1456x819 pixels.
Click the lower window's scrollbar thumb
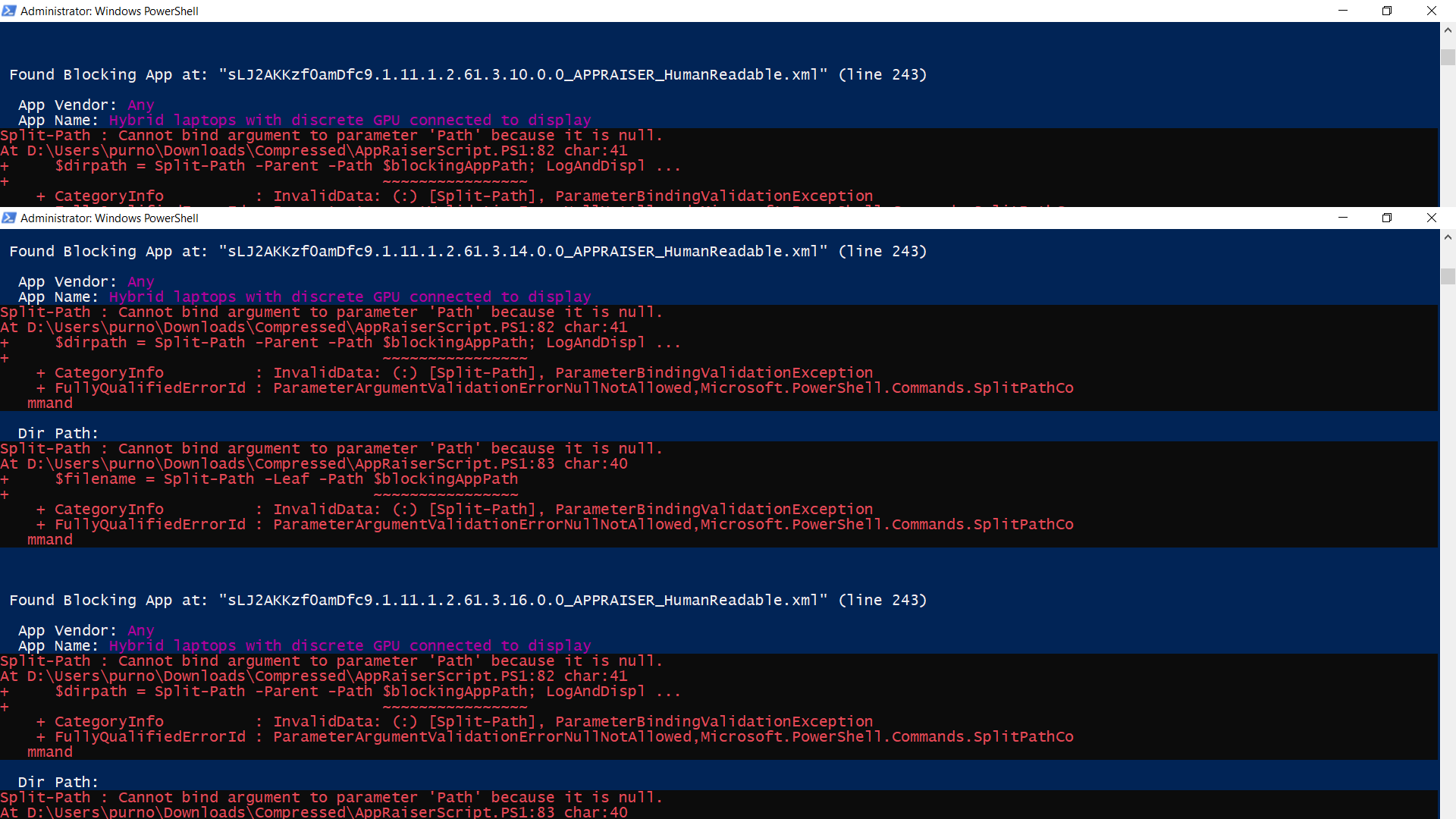(x=1448, y=276)
